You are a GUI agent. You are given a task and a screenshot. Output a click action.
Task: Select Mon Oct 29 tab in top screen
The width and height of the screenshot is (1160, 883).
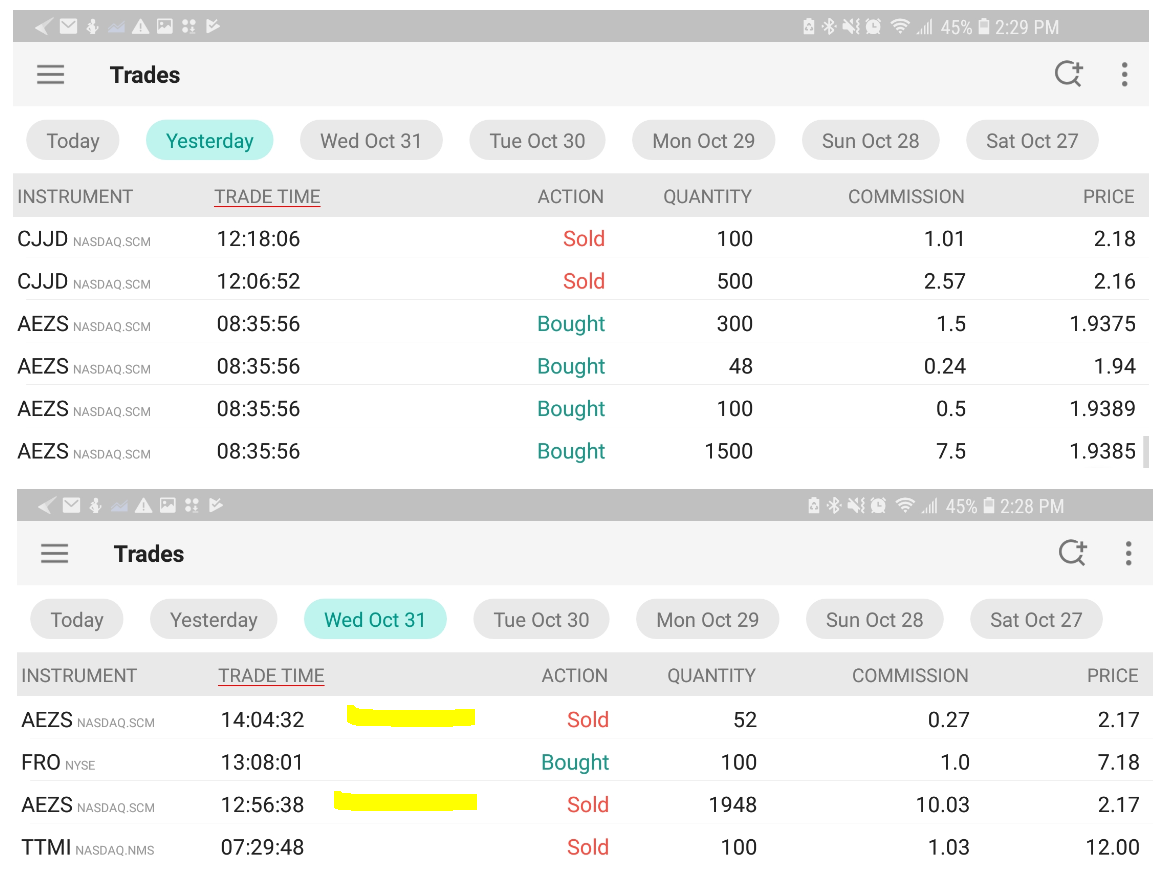pyautogui.click(x=703, y=141)
